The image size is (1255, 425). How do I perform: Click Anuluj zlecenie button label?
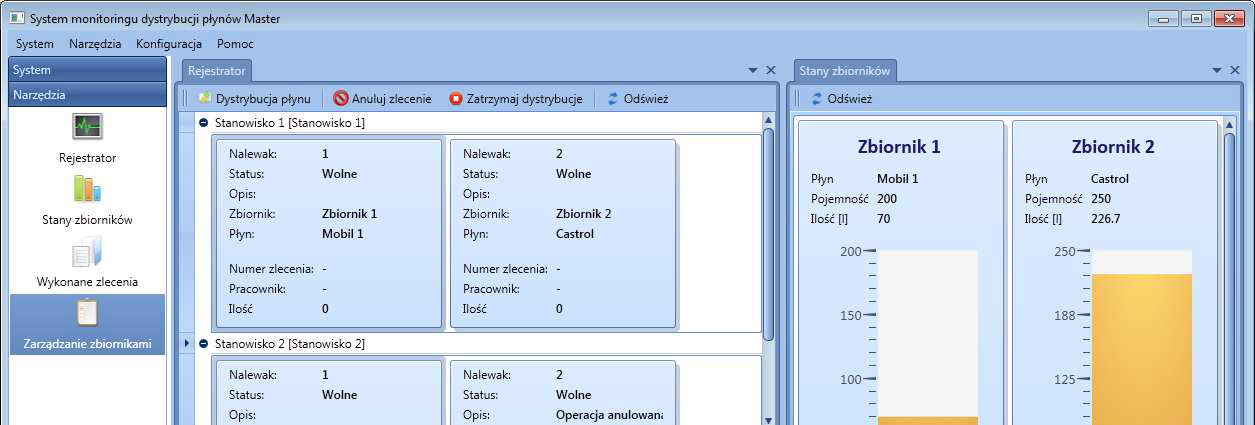[x=392, y=99]
